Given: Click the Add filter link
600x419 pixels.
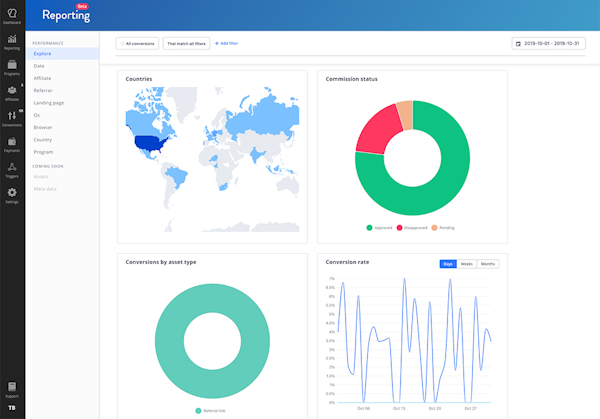Looking at the screenshot, I should pos(227,44).
